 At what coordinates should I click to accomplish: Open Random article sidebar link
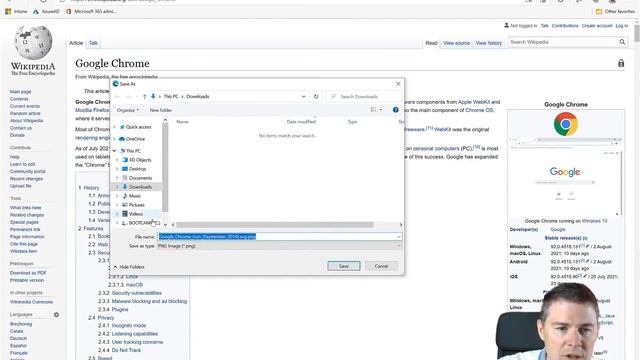click(x=25, y=113)
